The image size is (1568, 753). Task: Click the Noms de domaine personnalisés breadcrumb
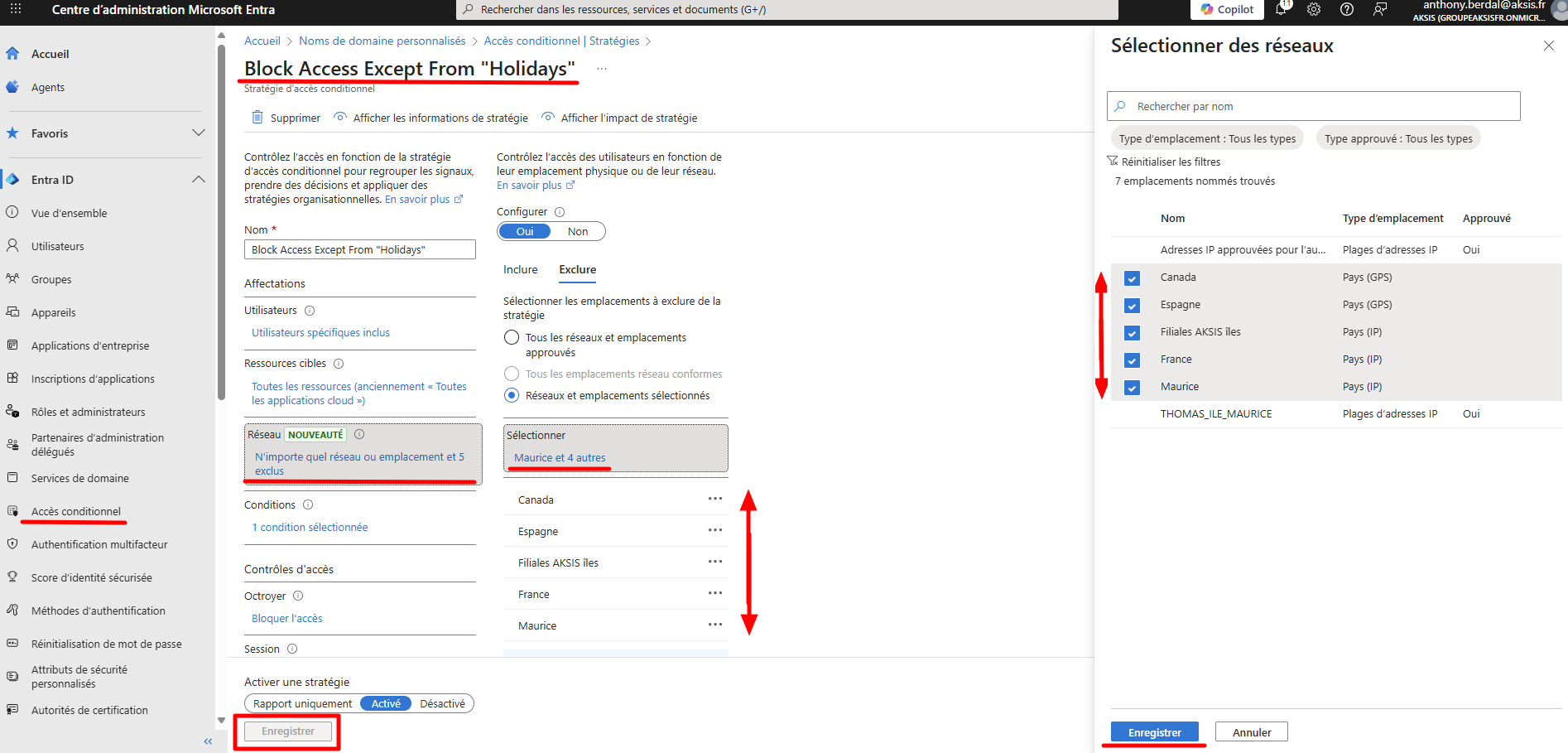(382, 41)
